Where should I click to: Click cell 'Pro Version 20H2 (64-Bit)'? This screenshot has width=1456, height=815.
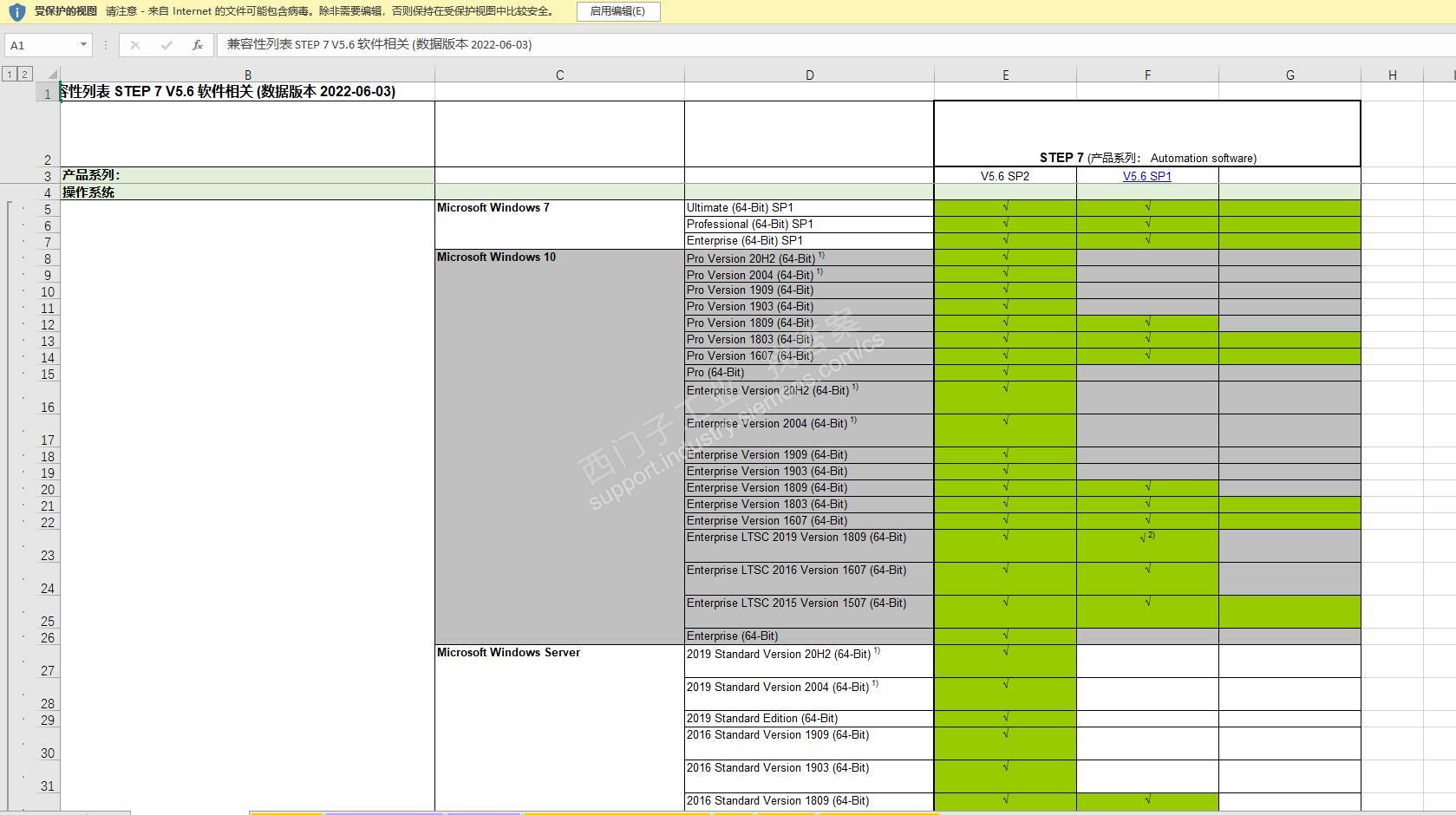[x=809, y=258]
